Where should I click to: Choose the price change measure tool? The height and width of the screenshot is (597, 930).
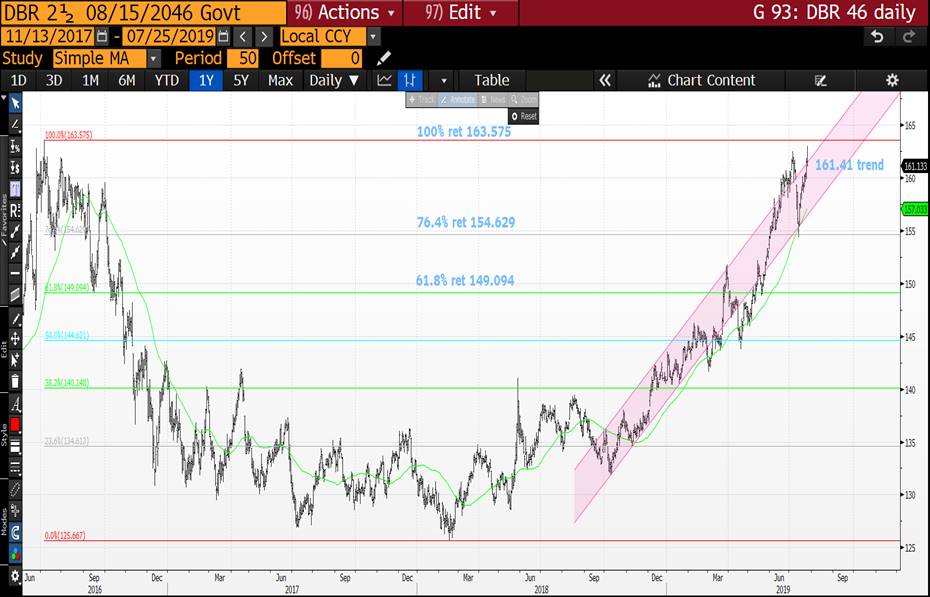click(15, 168)
